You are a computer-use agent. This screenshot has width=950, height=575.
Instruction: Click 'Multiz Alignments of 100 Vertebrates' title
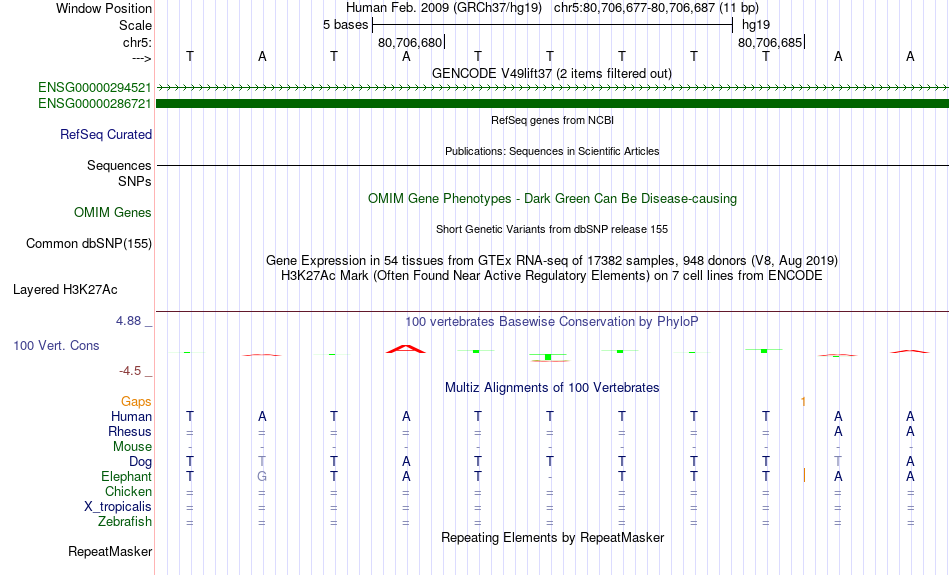[x=552, y=388]
